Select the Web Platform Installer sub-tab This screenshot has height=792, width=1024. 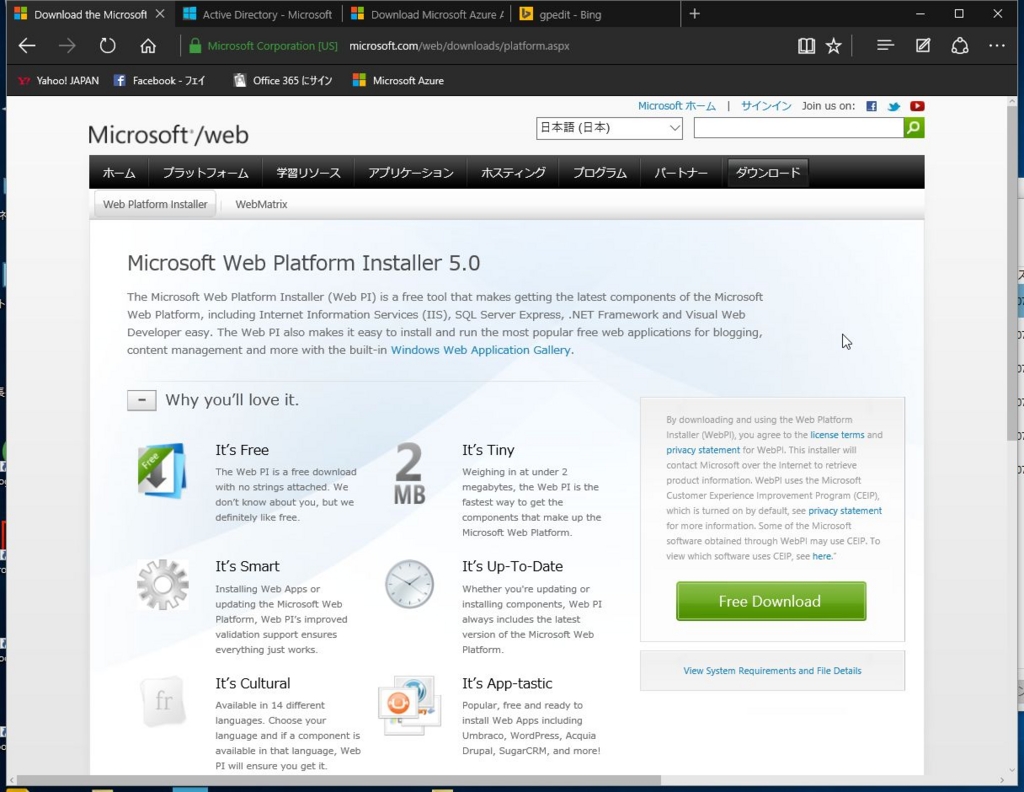(x=155, y=204)
